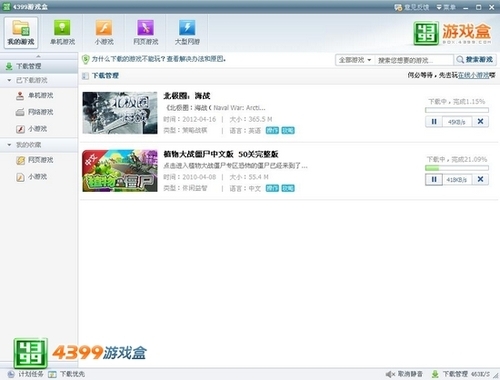Open the 在线小游戏 link
The height and width of the screenshot is (380, 500).
click(x=473, y=75)
